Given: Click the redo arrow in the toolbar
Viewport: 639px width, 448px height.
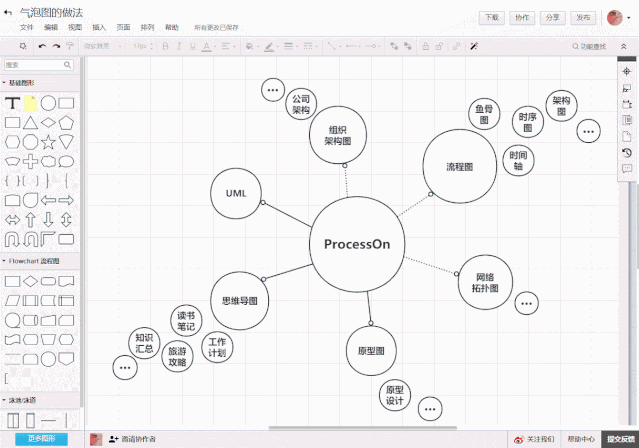Looking at the screenshot, I should (56, 46).
